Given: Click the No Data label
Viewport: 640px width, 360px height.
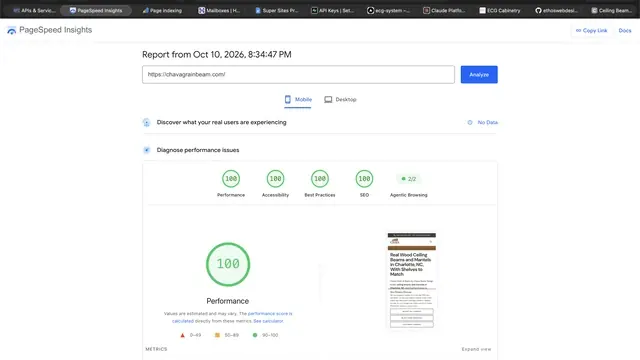Looking at the screenshot, I should (x=488, y=122).
